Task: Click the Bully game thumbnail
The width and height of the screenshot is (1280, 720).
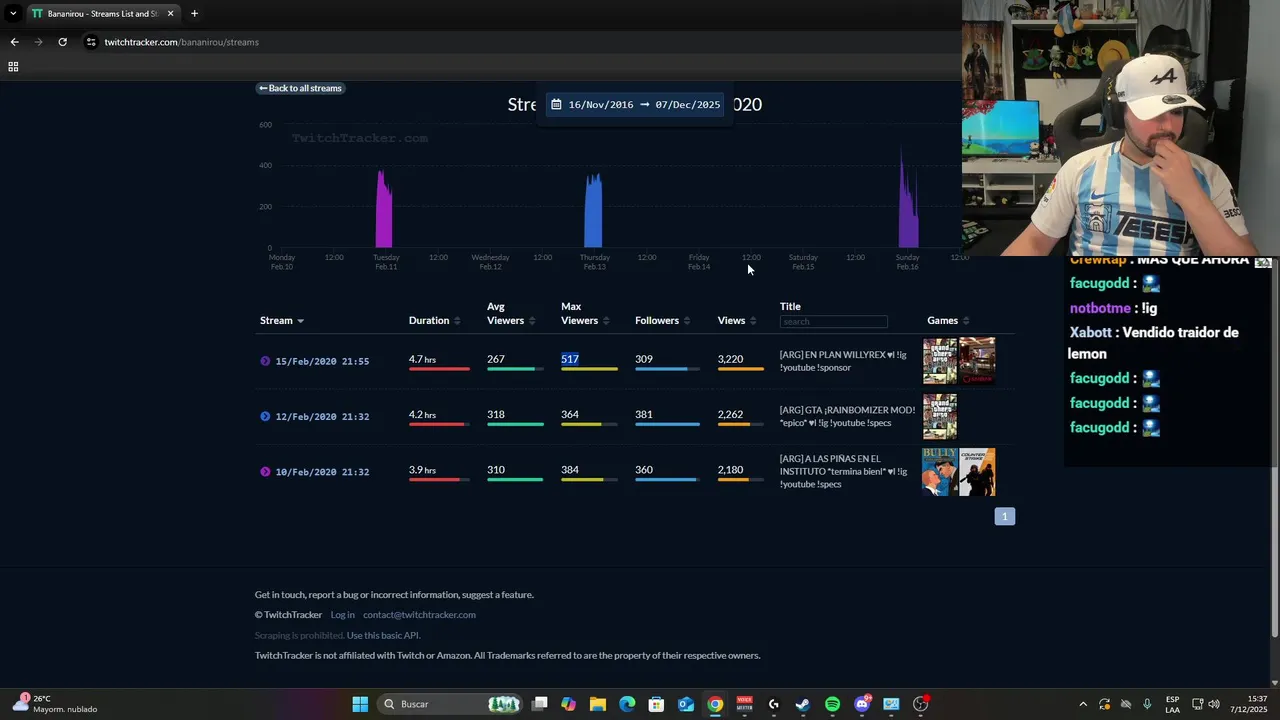Action: pyautogui.click(x=939, y=472)
